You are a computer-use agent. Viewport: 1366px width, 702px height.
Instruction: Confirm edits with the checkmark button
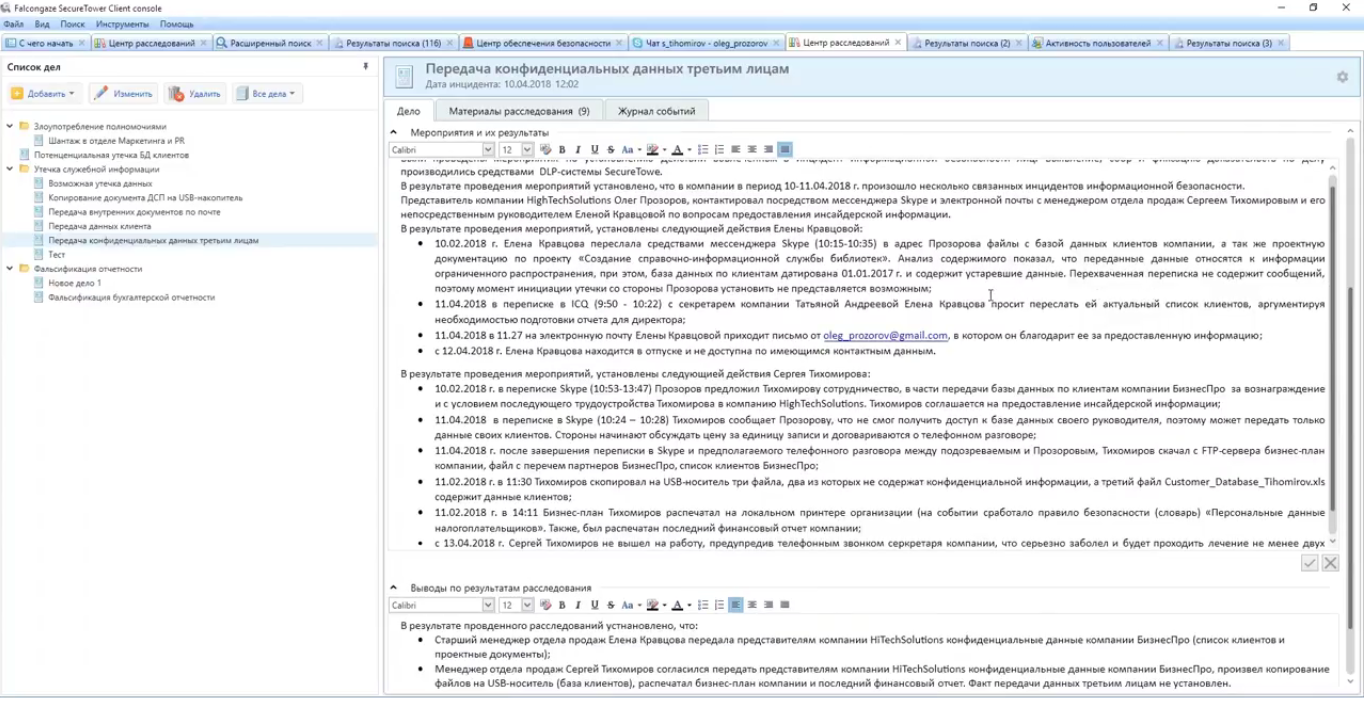[x=1310, y=564]
